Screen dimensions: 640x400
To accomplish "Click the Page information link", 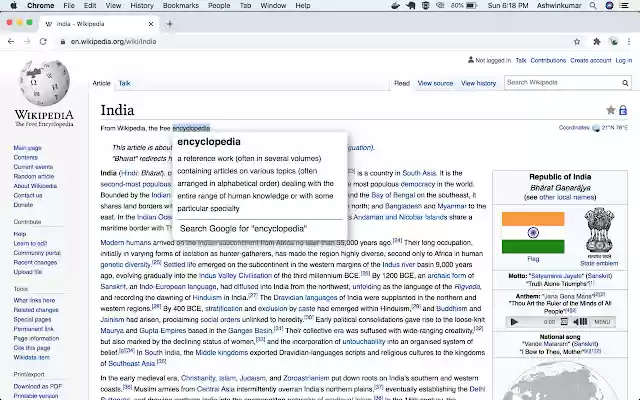I will tap(36, 338).
